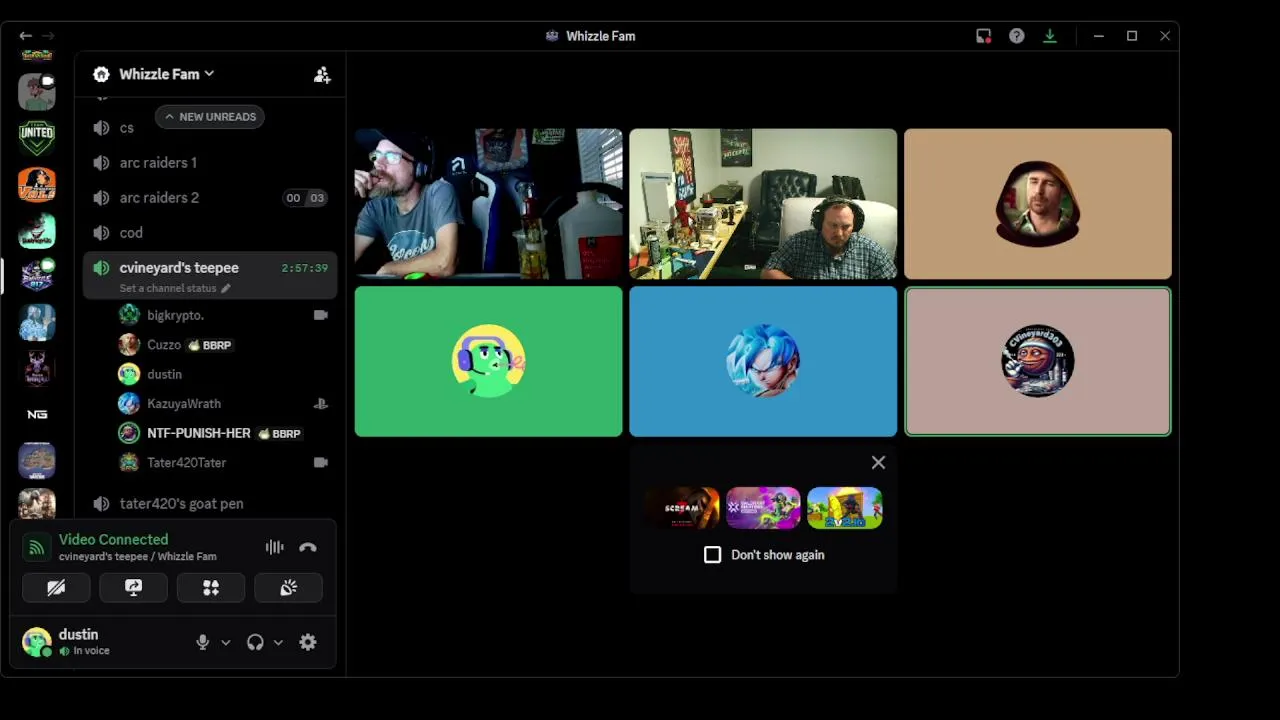Open the activities launcher button
This screenshot has width=1280, height=720.
pyautogui.click(x=211, y=588)
